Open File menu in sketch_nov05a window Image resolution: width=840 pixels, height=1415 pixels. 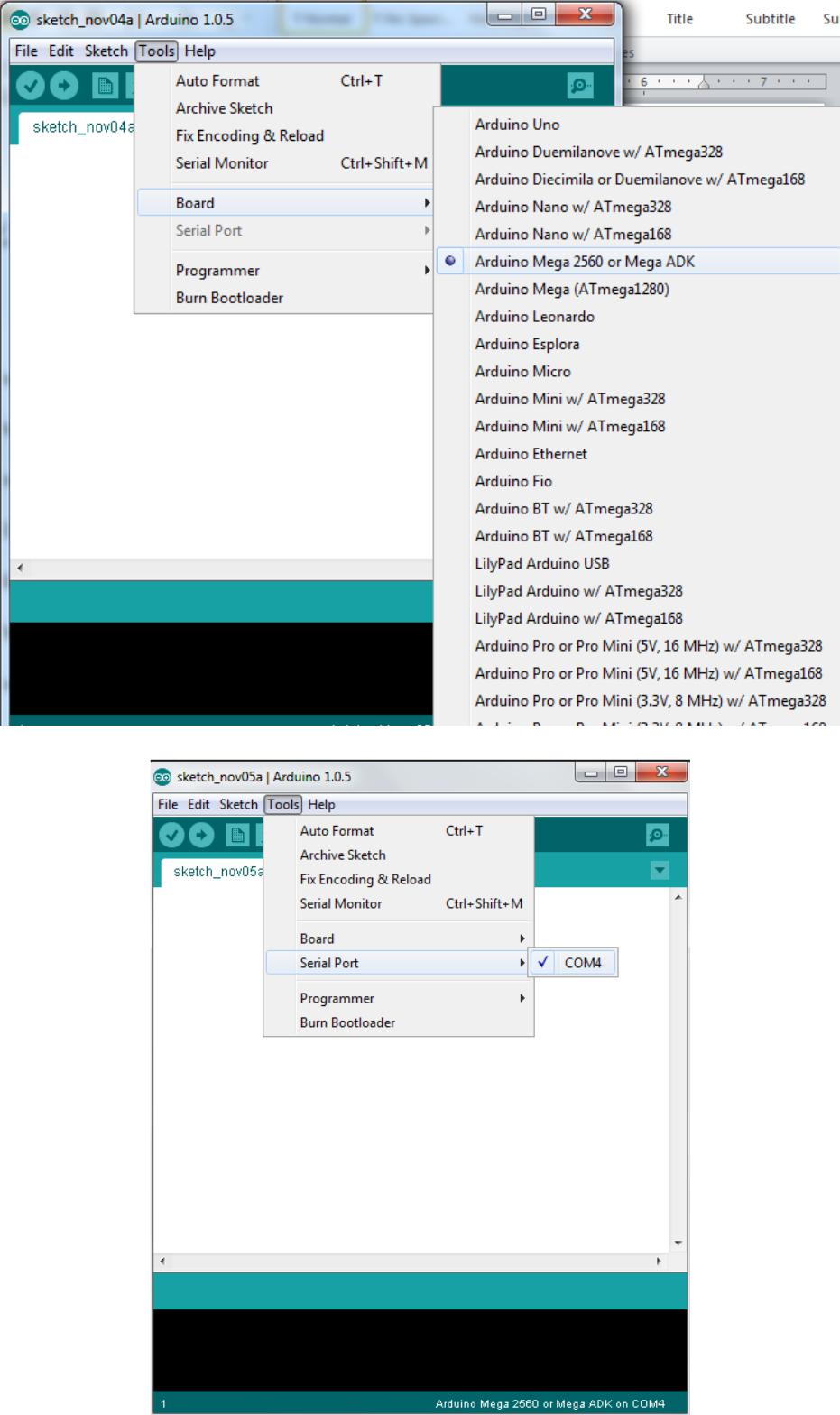pos(168,804)
